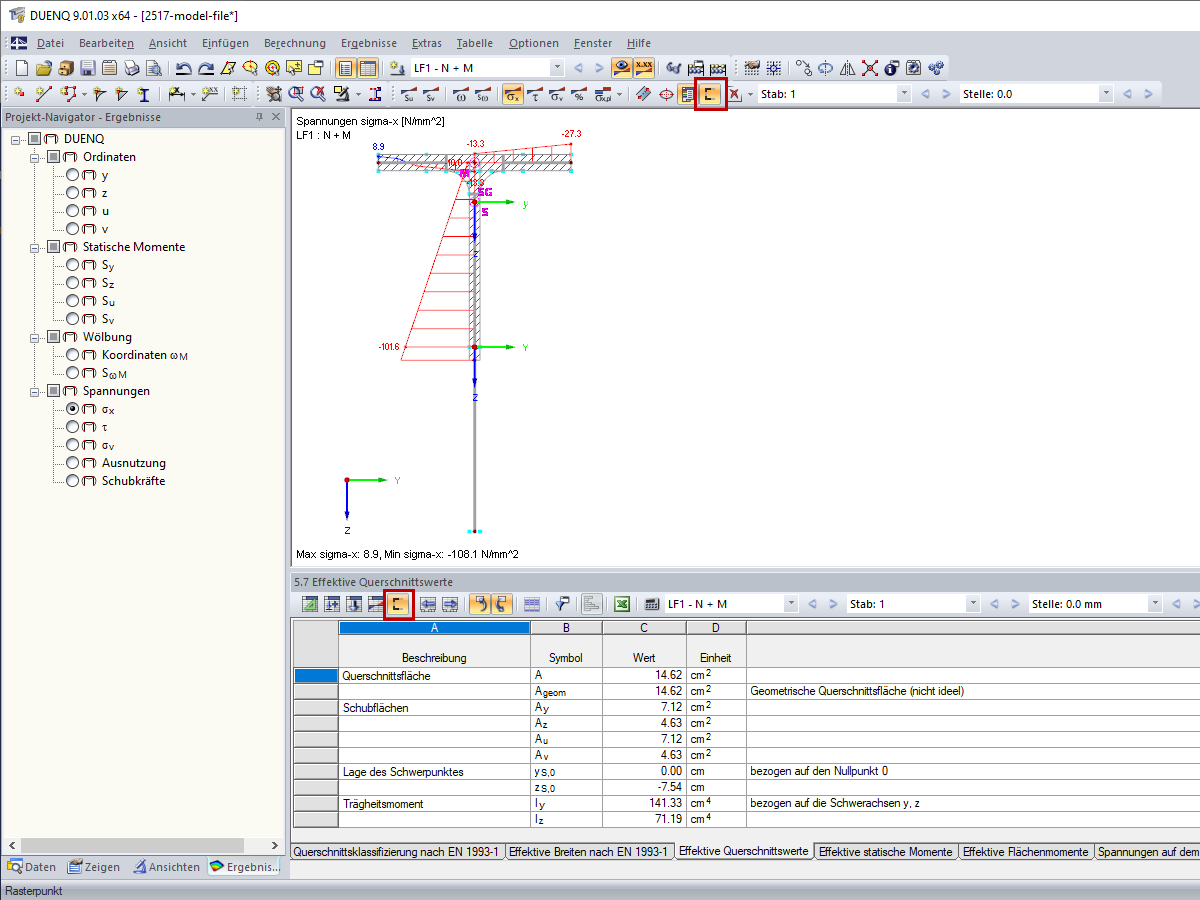Create a new file with the blank page icon
1200x900 pixels.
[x=22, y=68]
